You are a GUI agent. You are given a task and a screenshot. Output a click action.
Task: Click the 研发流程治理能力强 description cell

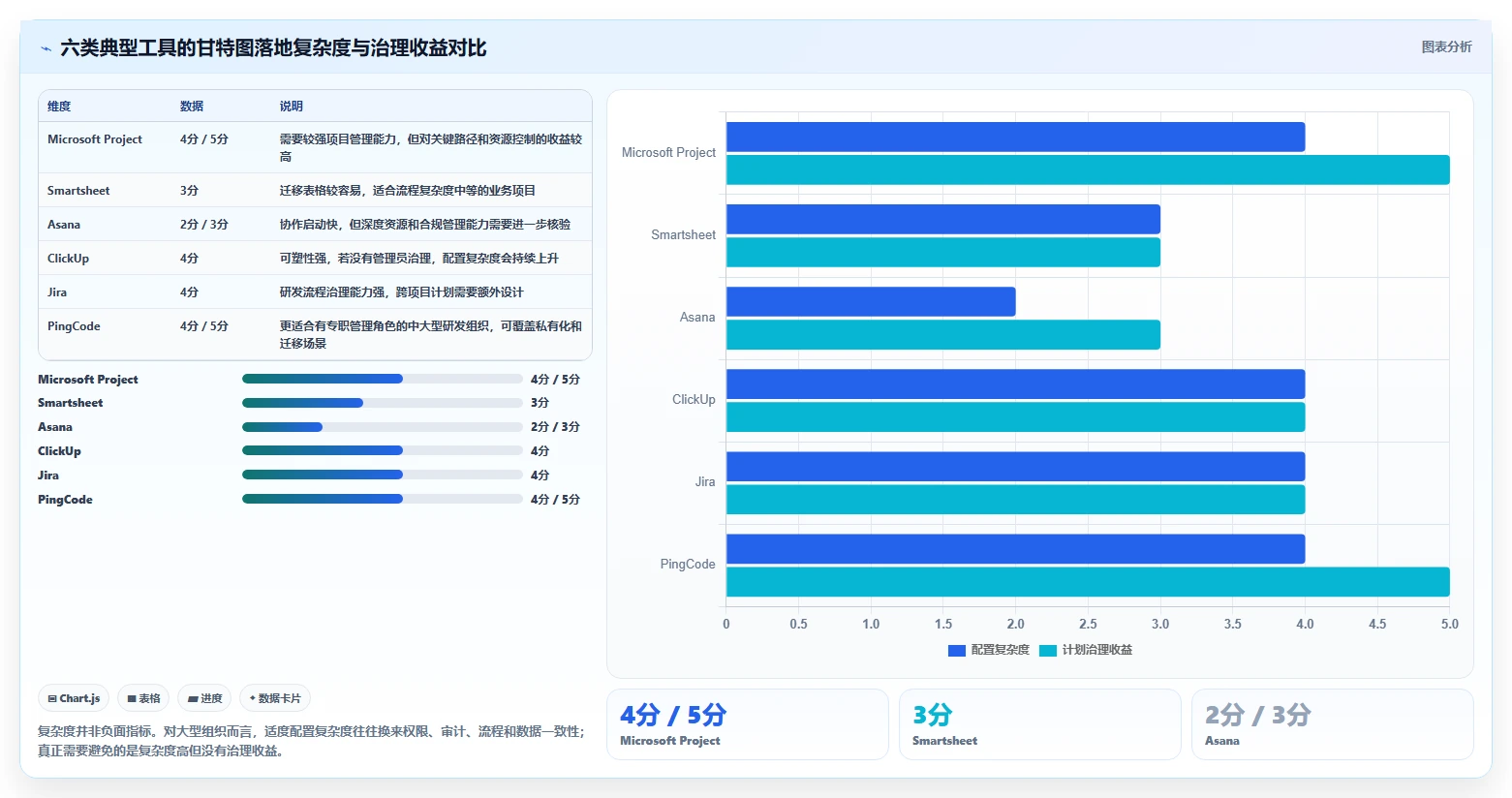[x=402, y=292]
